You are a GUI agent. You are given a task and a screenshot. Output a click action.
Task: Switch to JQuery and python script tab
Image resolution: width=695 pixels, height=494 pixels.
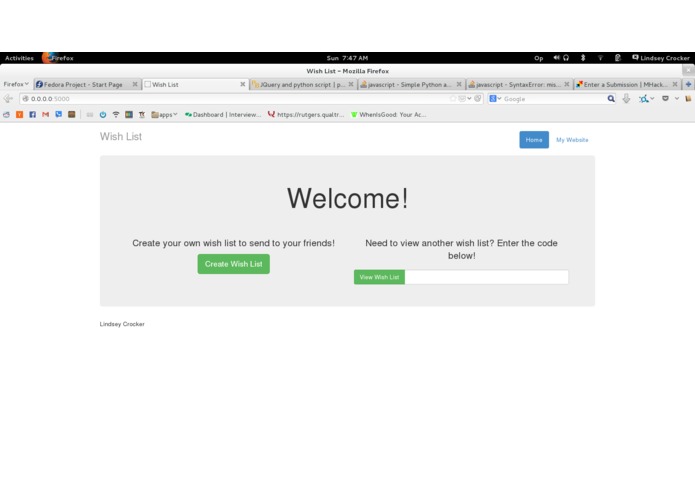pyautogui.click(x=299, y=84)
